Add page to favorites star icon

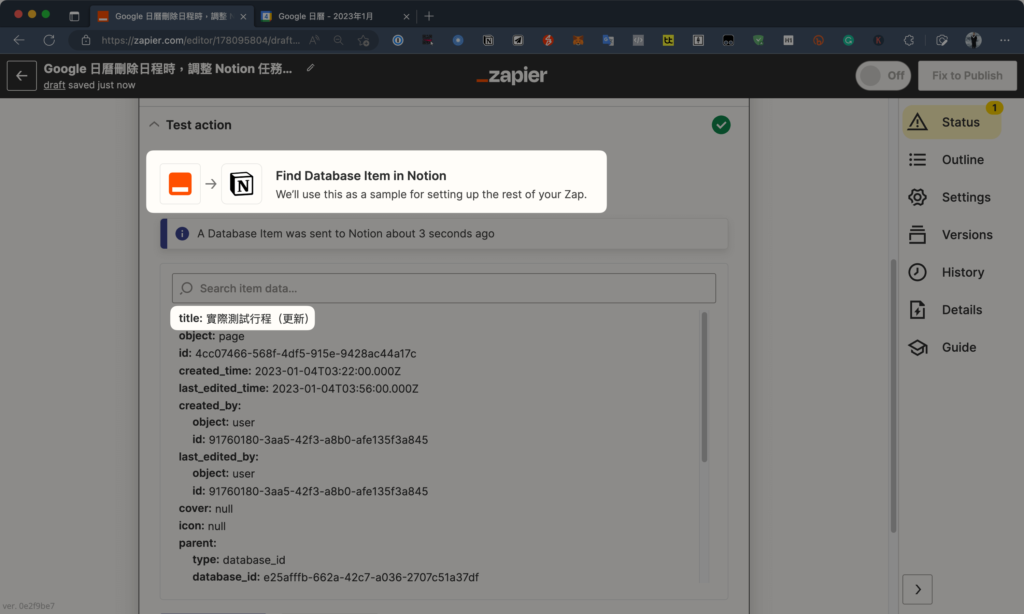point(364,40)
